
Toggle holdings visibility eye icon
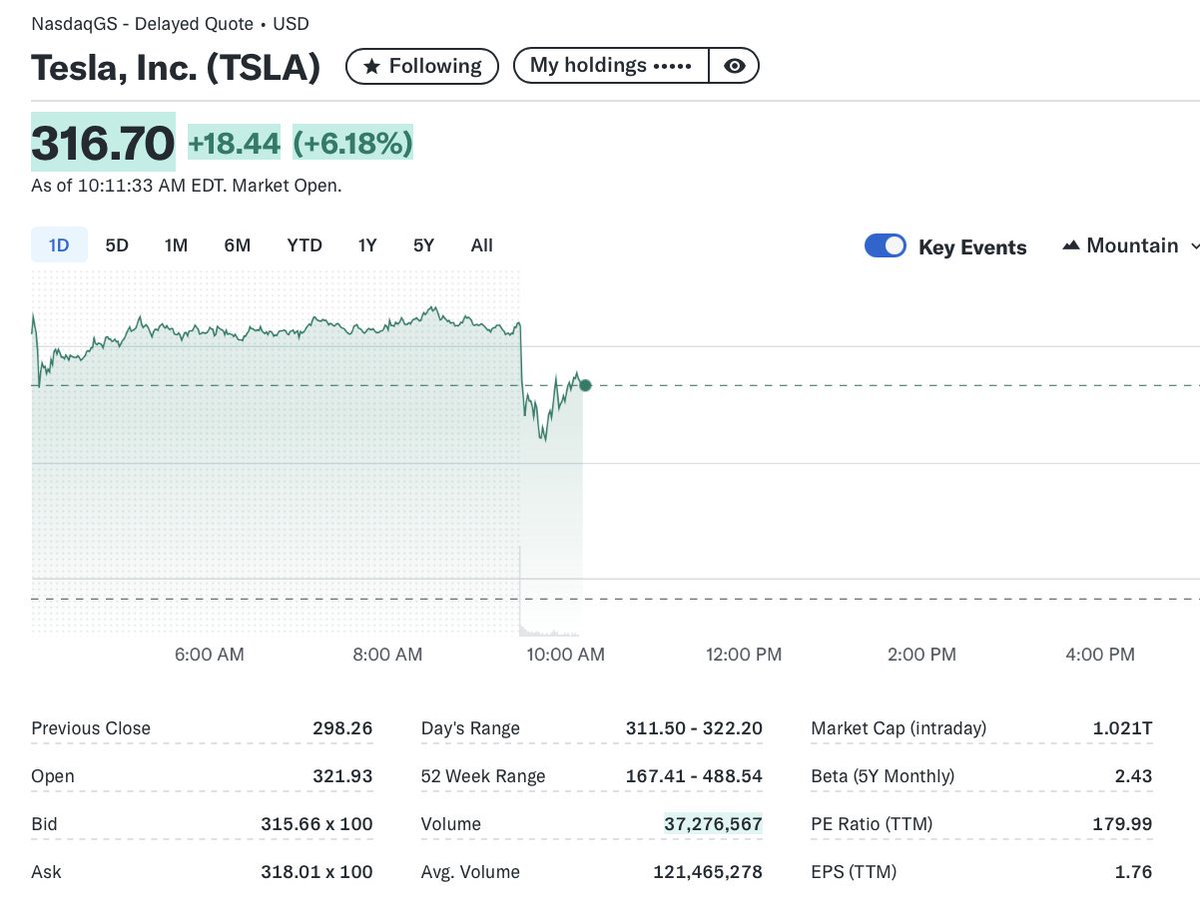coord(735,66)
